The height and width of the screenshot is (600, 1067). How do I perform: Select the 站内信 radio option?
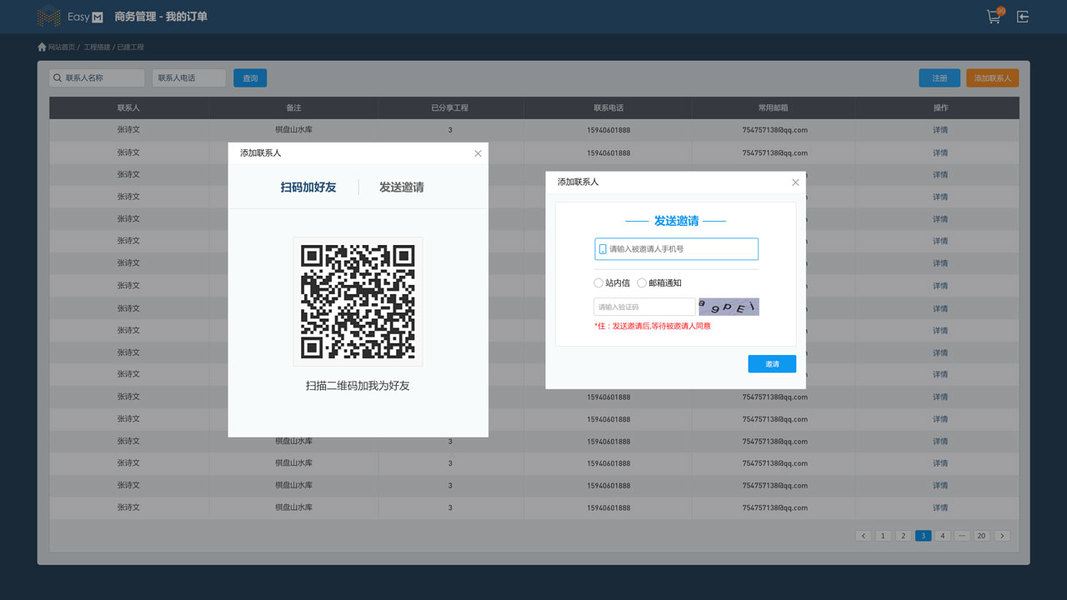pos(598,283)
